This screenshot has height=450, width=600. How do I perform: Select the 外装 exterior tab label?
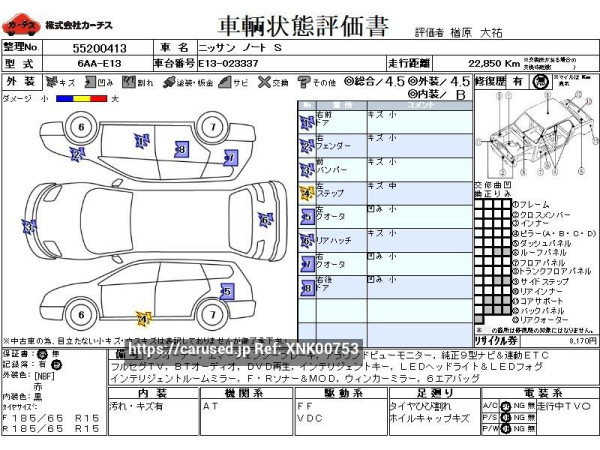coord(21,81)
